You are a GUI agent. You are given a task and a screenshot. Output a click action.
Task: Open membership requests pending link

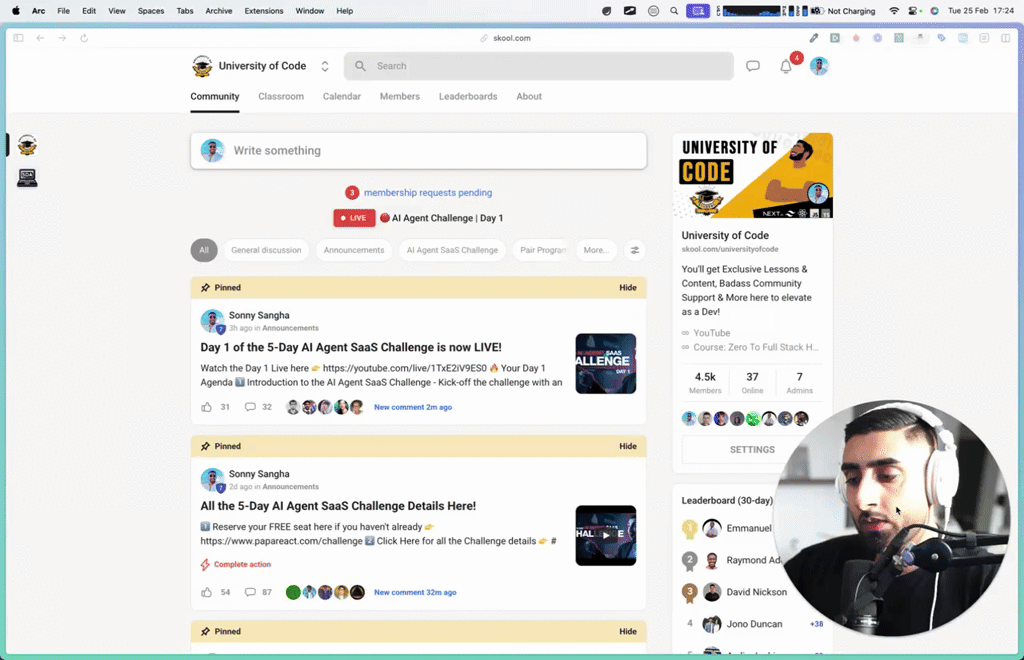point(428,193)
